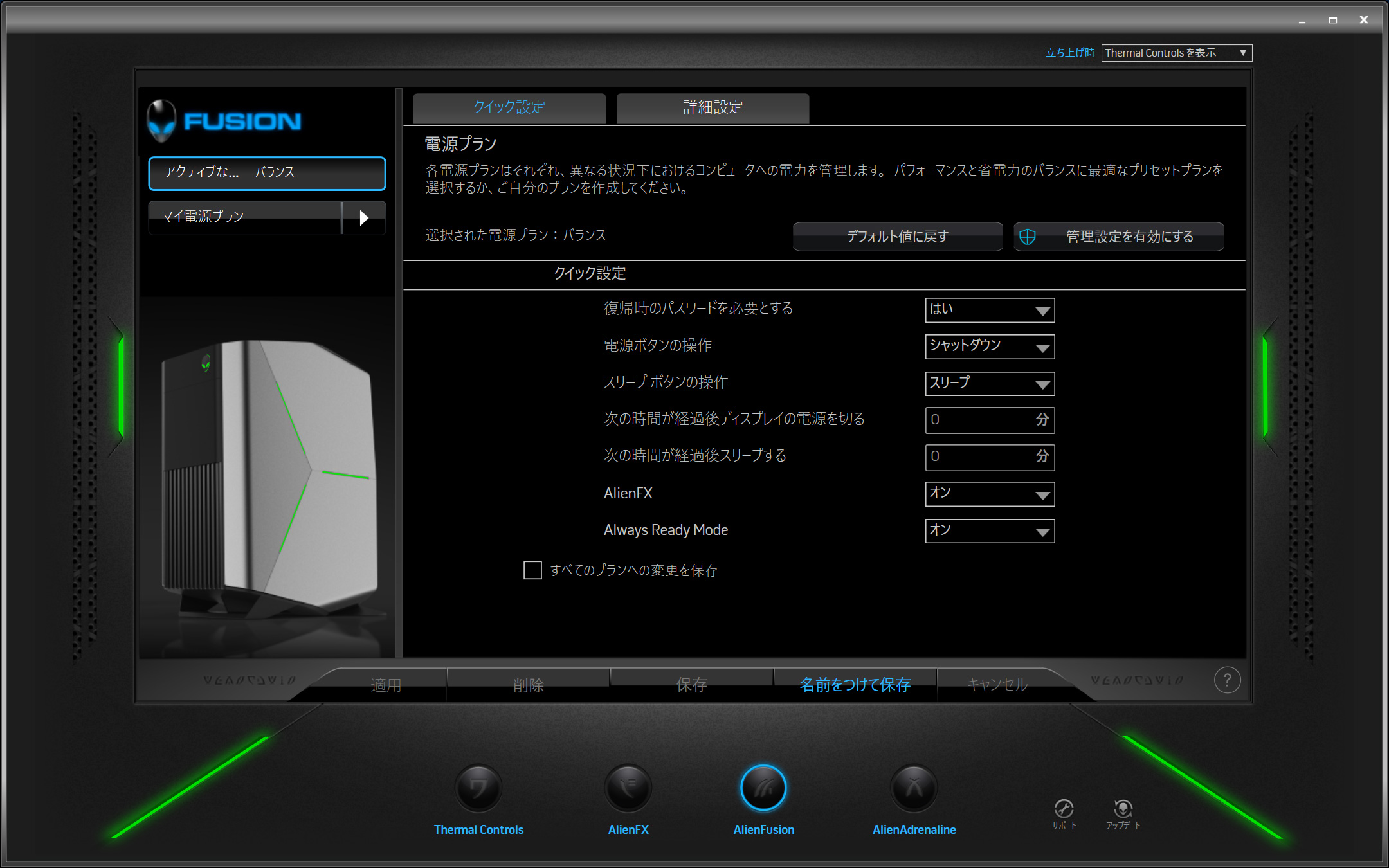This screenshot has height=868, width=1389.
Task: Click 管理設定を有効にする button
Action: click(x=1119, y=237)
